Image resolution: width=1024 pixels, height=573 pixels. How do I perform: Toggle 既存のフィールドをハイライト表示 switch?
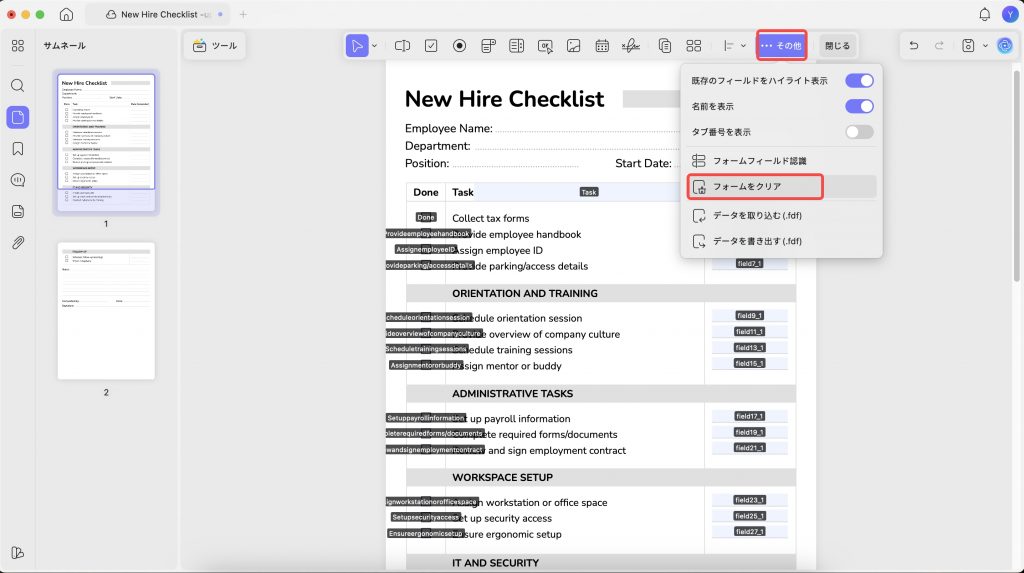click(x=859, y=80)
